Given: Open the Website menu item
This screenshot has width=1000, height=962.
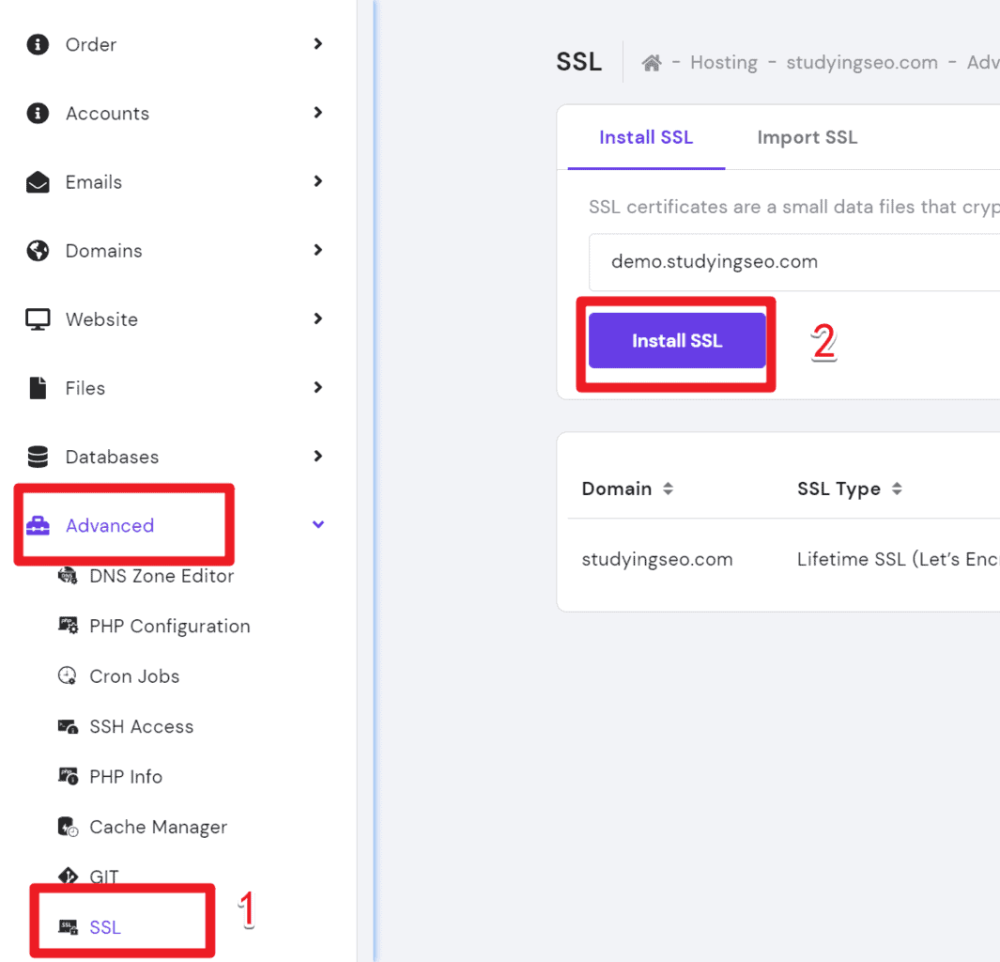Looking at the screenshot, I should [x=101, y=320].
